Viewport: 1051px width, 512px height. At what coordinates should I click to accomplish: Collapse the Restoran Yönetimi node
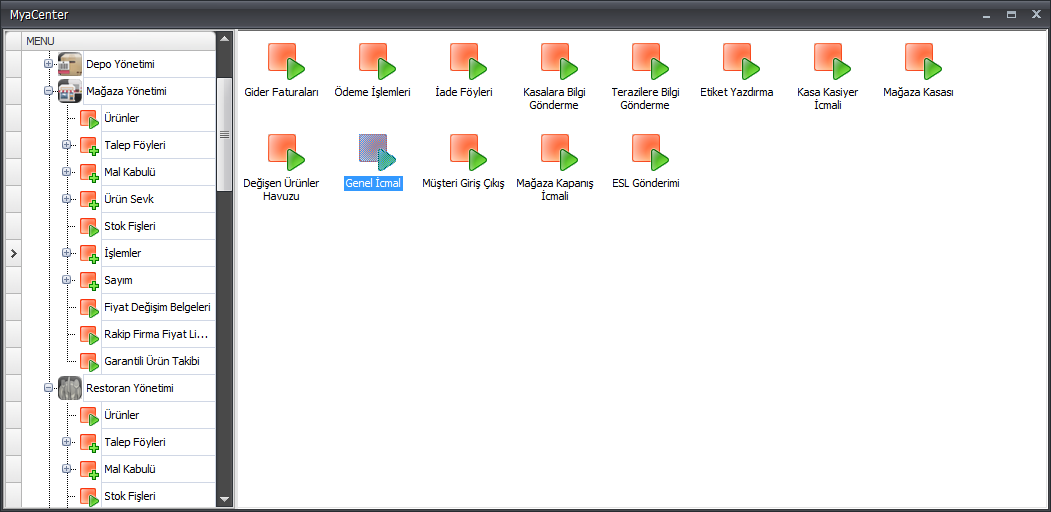[x=48, y=387]
